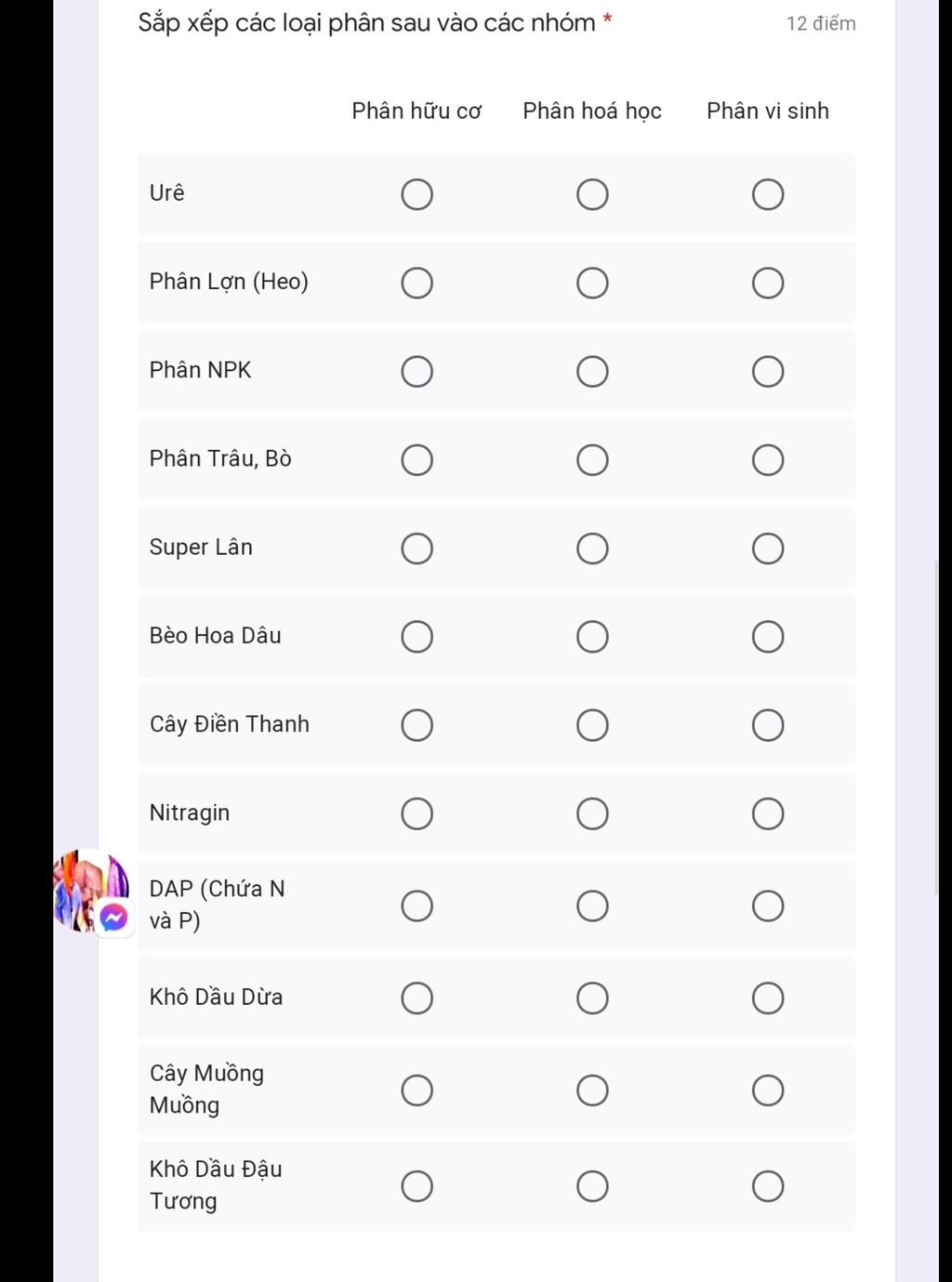Image resolution: width=952 pixels, height=1282 pixels.
Task: Choose Phân vi sinh for Bèo Hoa Dâu
Action: [768, 637]
